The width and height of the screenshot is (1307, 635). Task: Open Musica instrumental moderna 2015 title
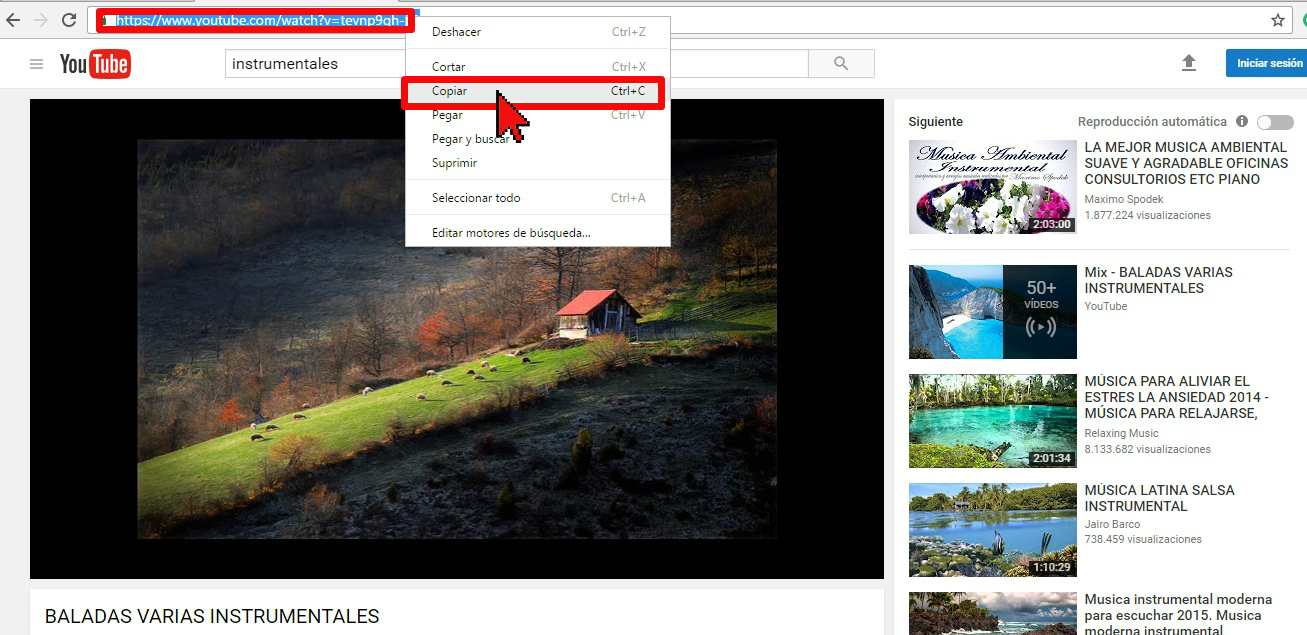(1179, 614)
